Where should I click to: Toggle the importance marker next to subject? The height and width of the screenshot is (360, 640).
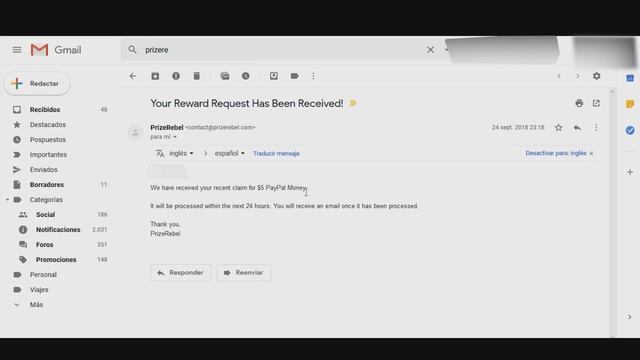coord(353,103)
